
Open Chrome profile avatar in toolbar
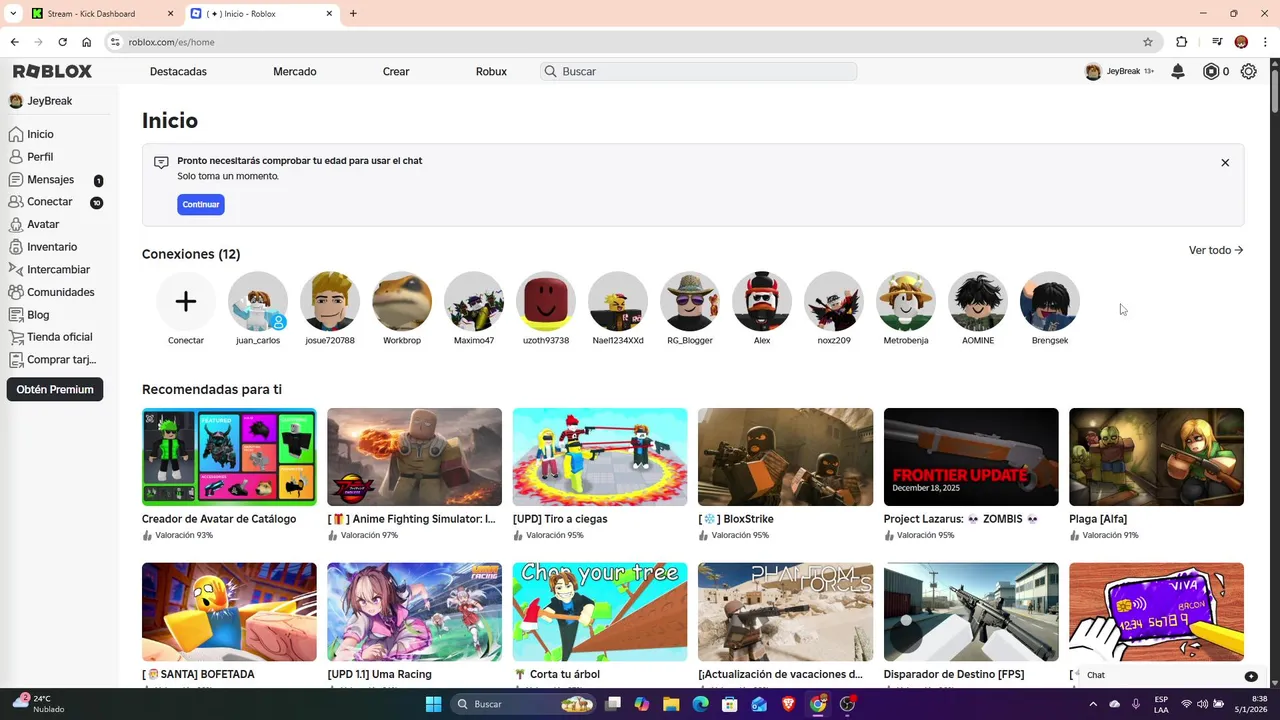[1241, 42]
